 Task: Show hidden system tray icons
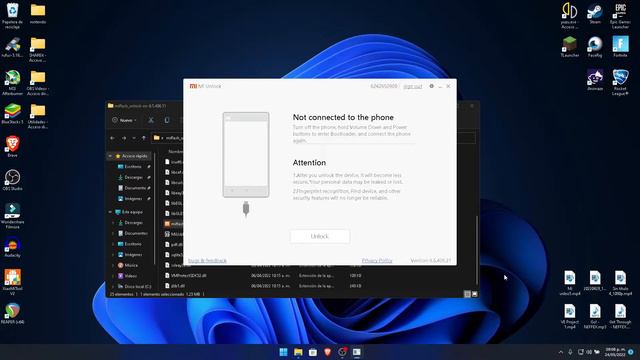(x=560, y=352)
